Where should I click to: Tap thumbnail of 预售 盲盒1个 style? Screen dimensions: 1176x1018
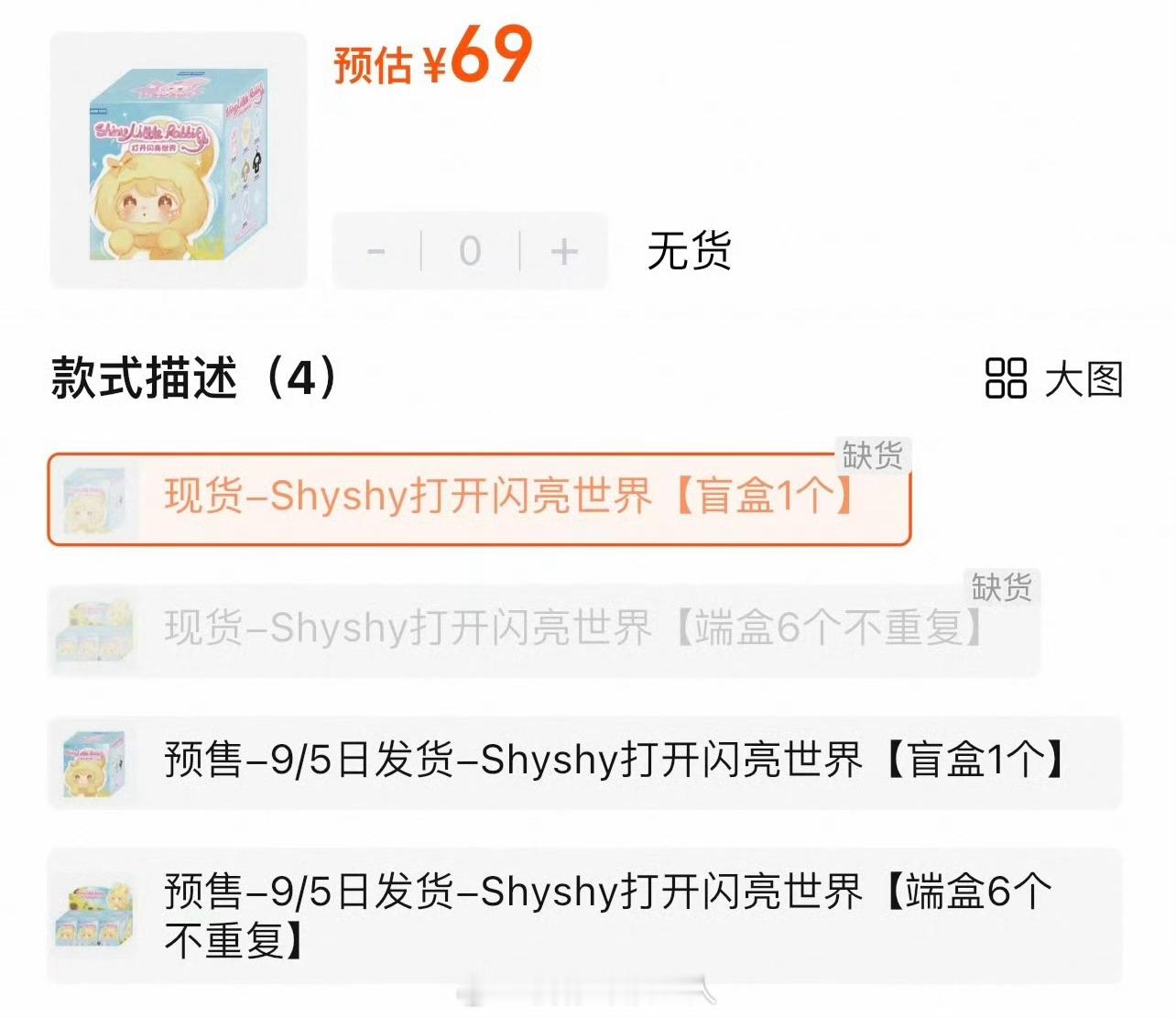point(94,762)
